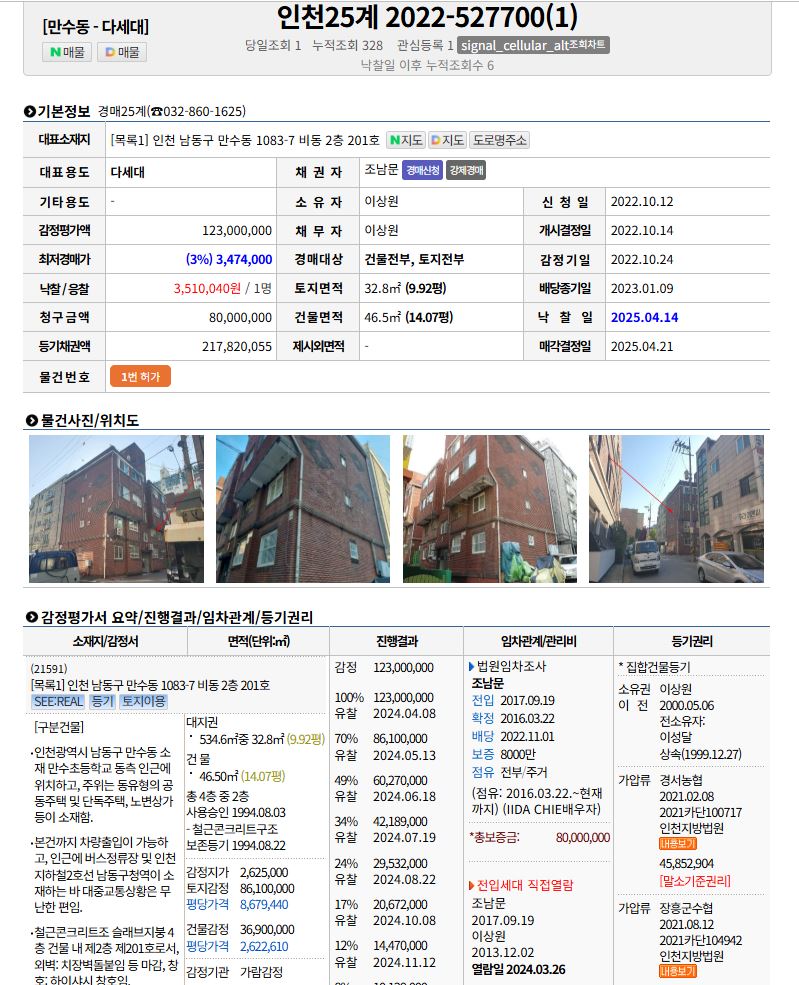Open second close-up brick wall photo
The height and width of the screenshot is (985, 799).
[x=303, y=509]
